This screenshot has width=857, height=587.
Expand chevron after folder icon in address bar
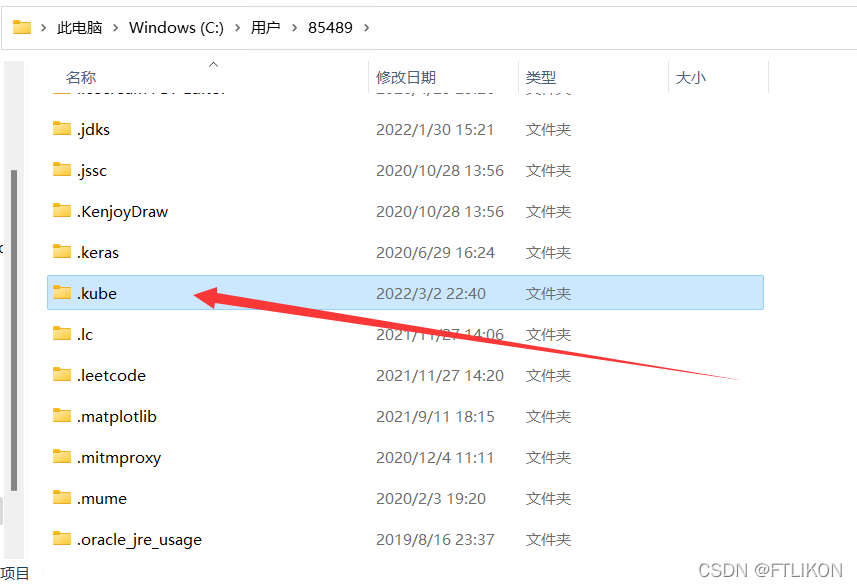(44, 27)
